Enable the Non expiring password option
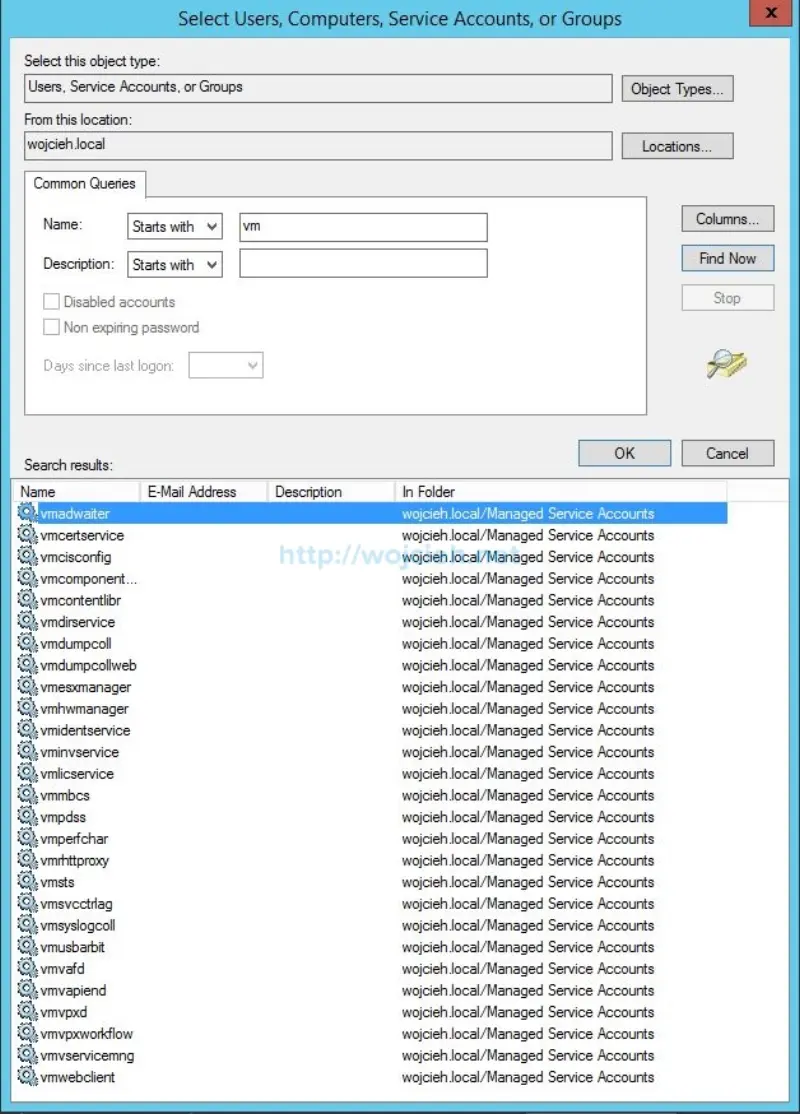This screenshot has height=1114, width=800. click(51, 327)
